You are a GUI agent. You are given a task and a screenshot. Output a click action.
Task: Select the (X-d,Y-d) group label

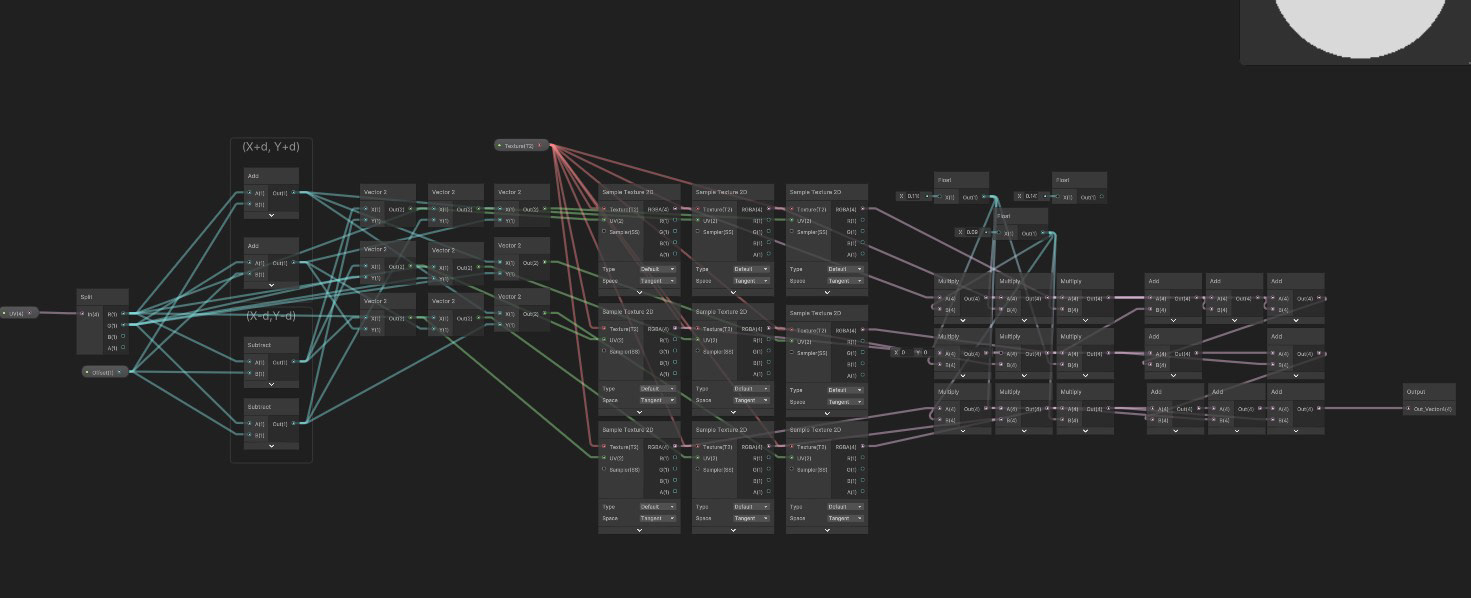(271, 316)
